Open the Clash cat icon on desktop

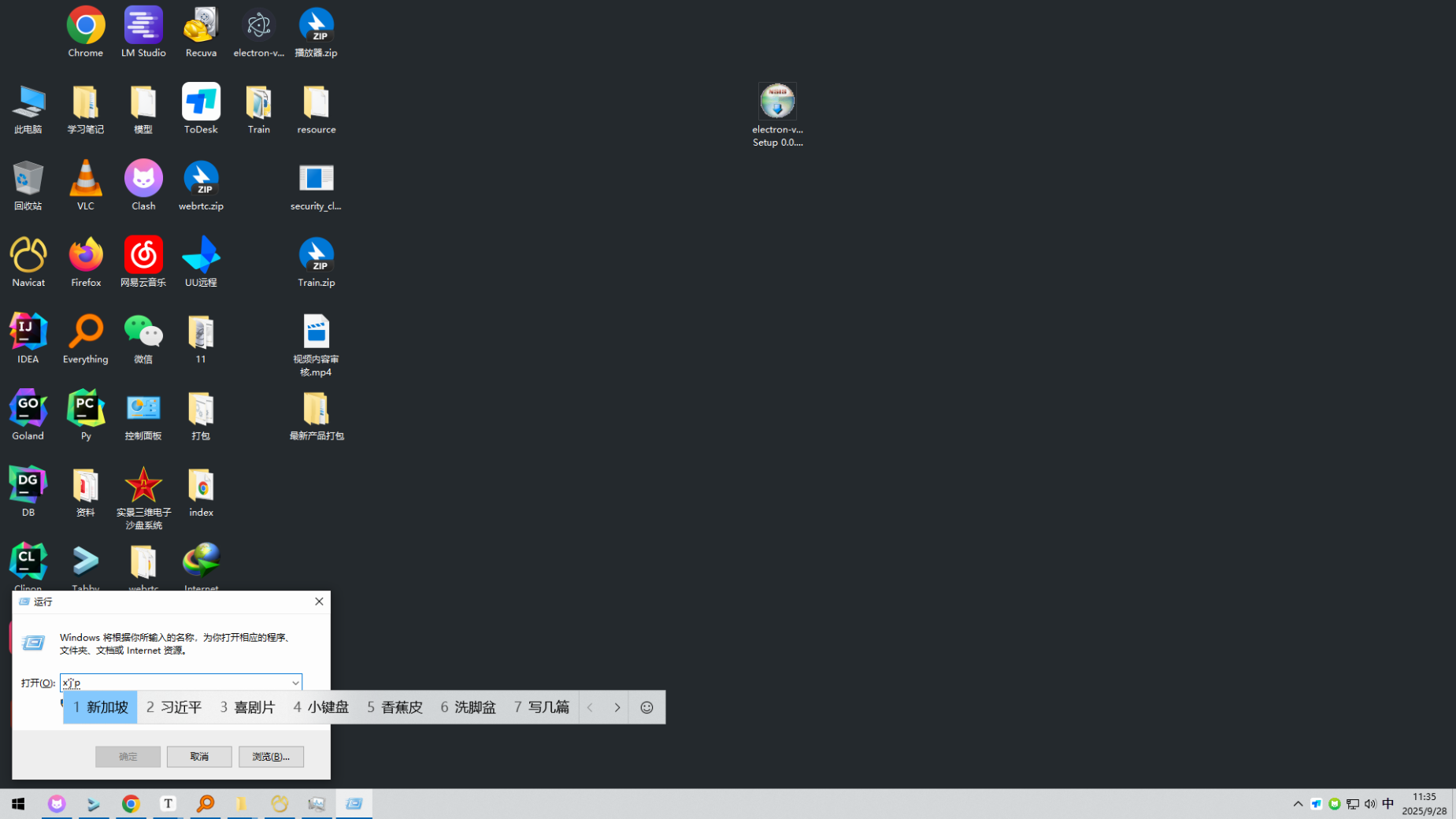(x=143, y=180)
